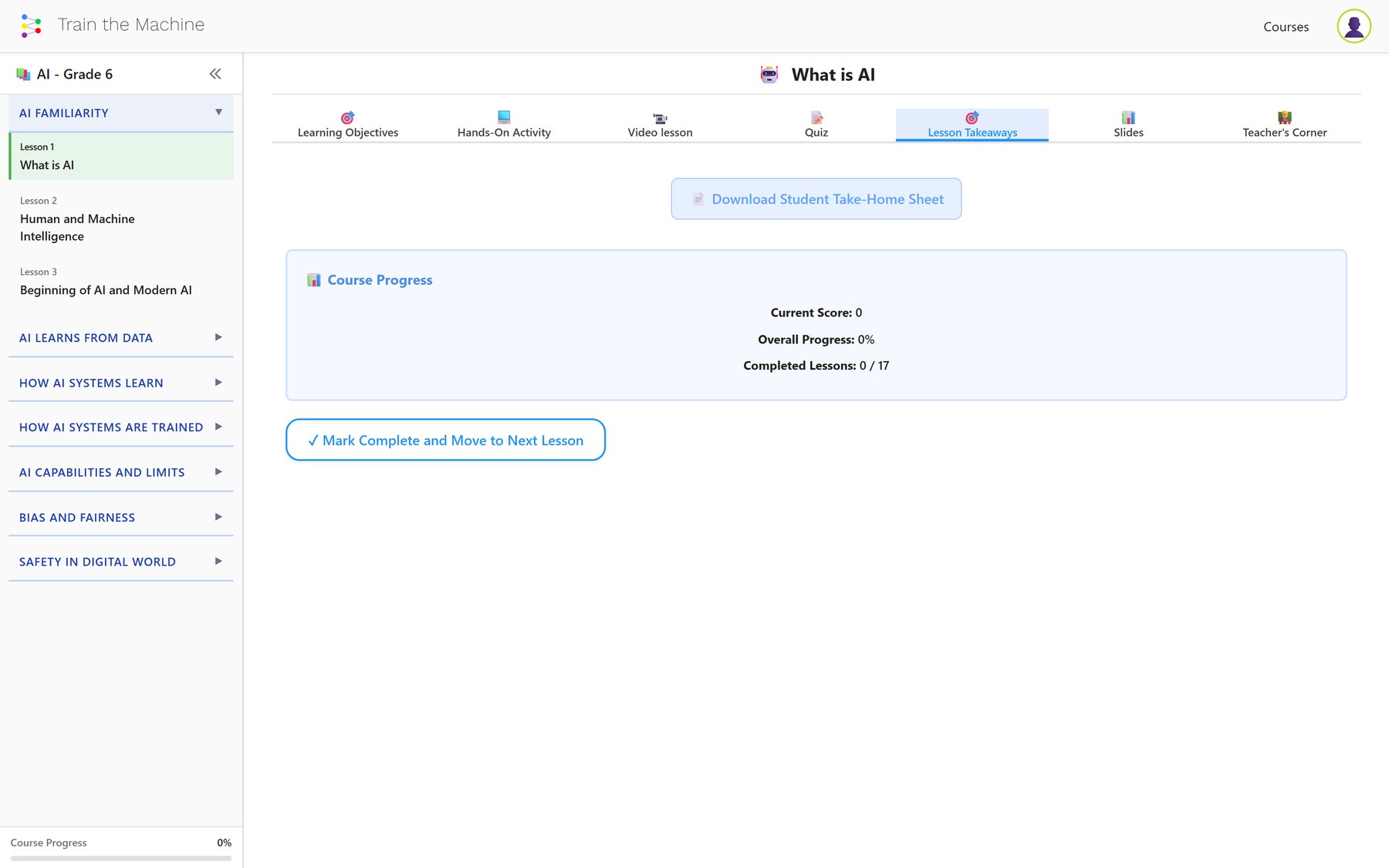
Task: Click the Teacher's Corner icon
Action: (x=1285, y=117)
